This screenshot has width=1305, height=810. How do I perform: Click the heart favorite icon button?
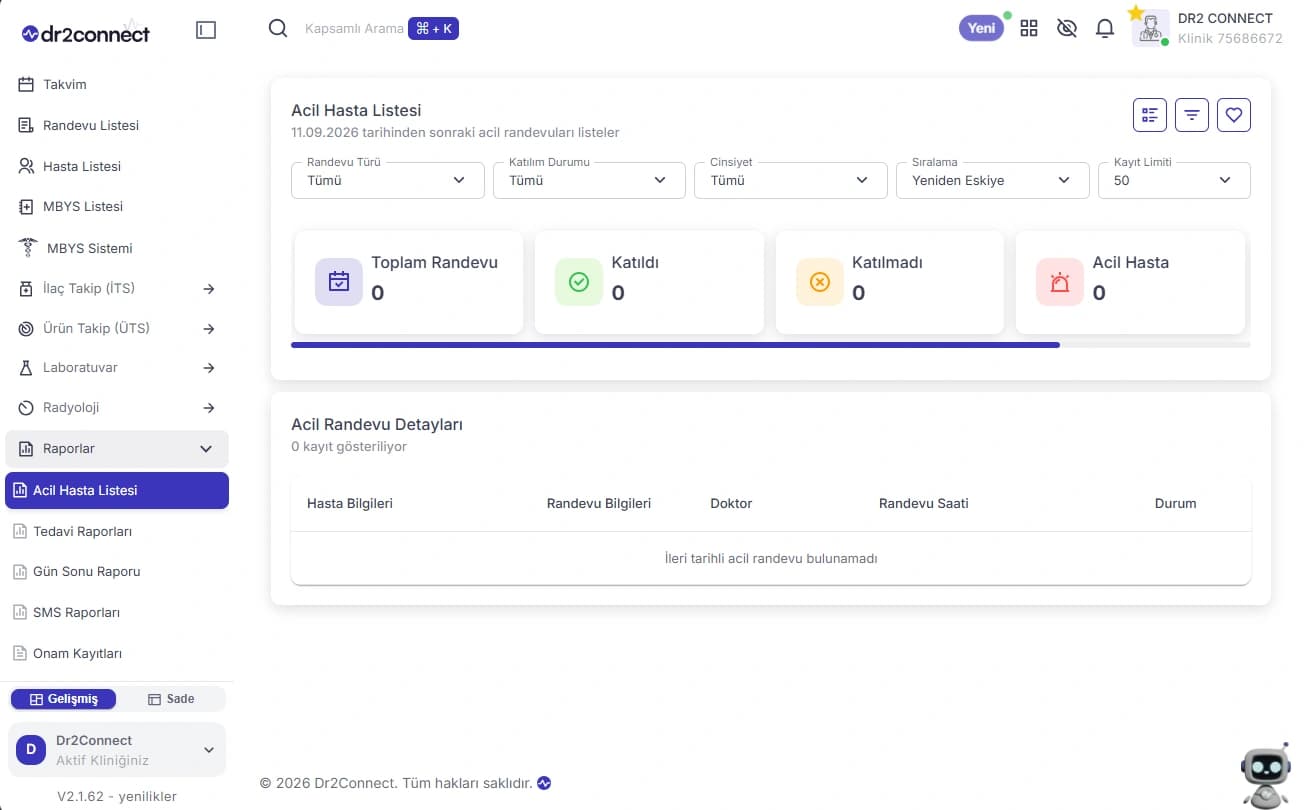click(x=1234, y=115)
